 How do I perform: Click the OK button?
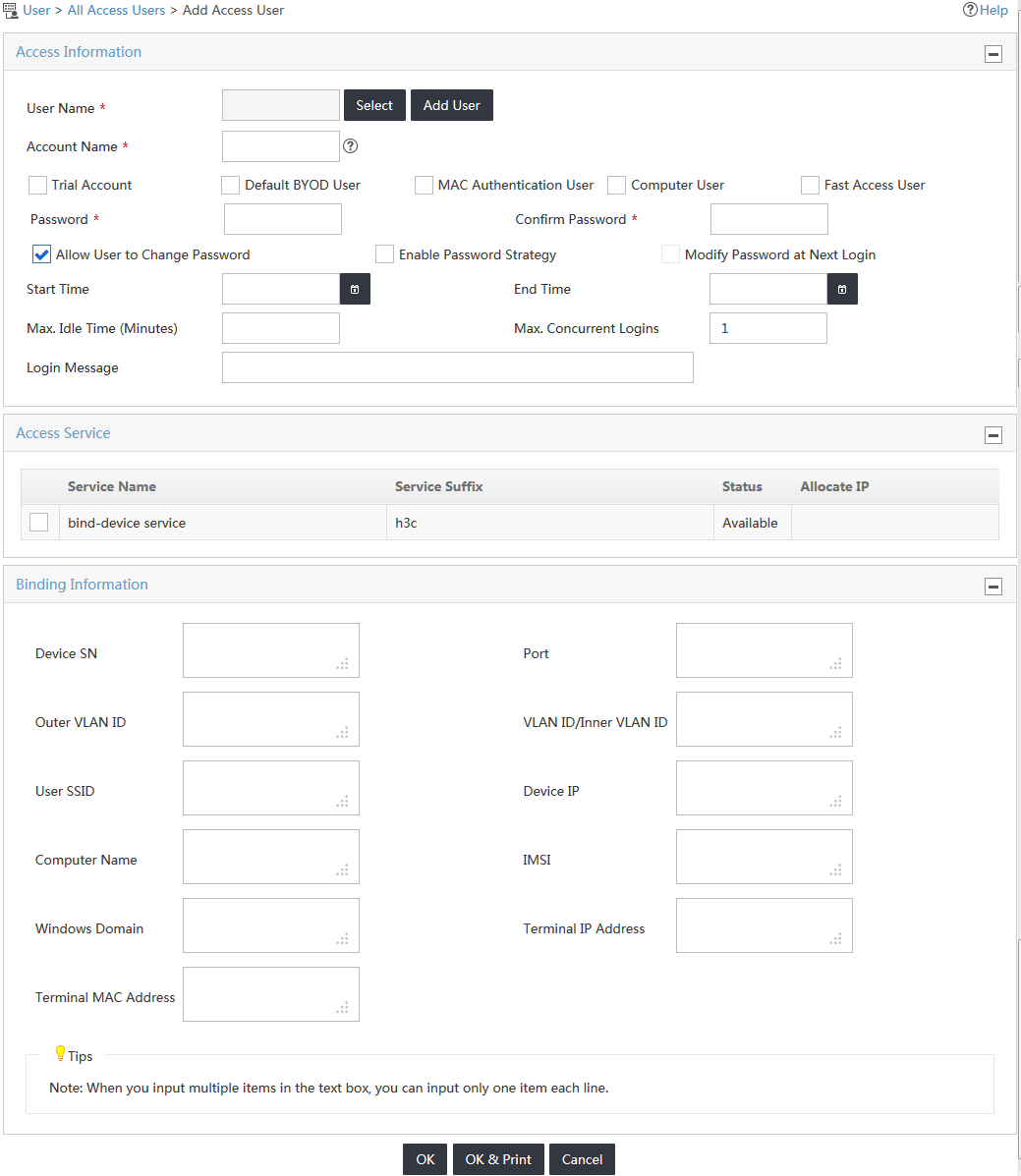point(425,1159)
